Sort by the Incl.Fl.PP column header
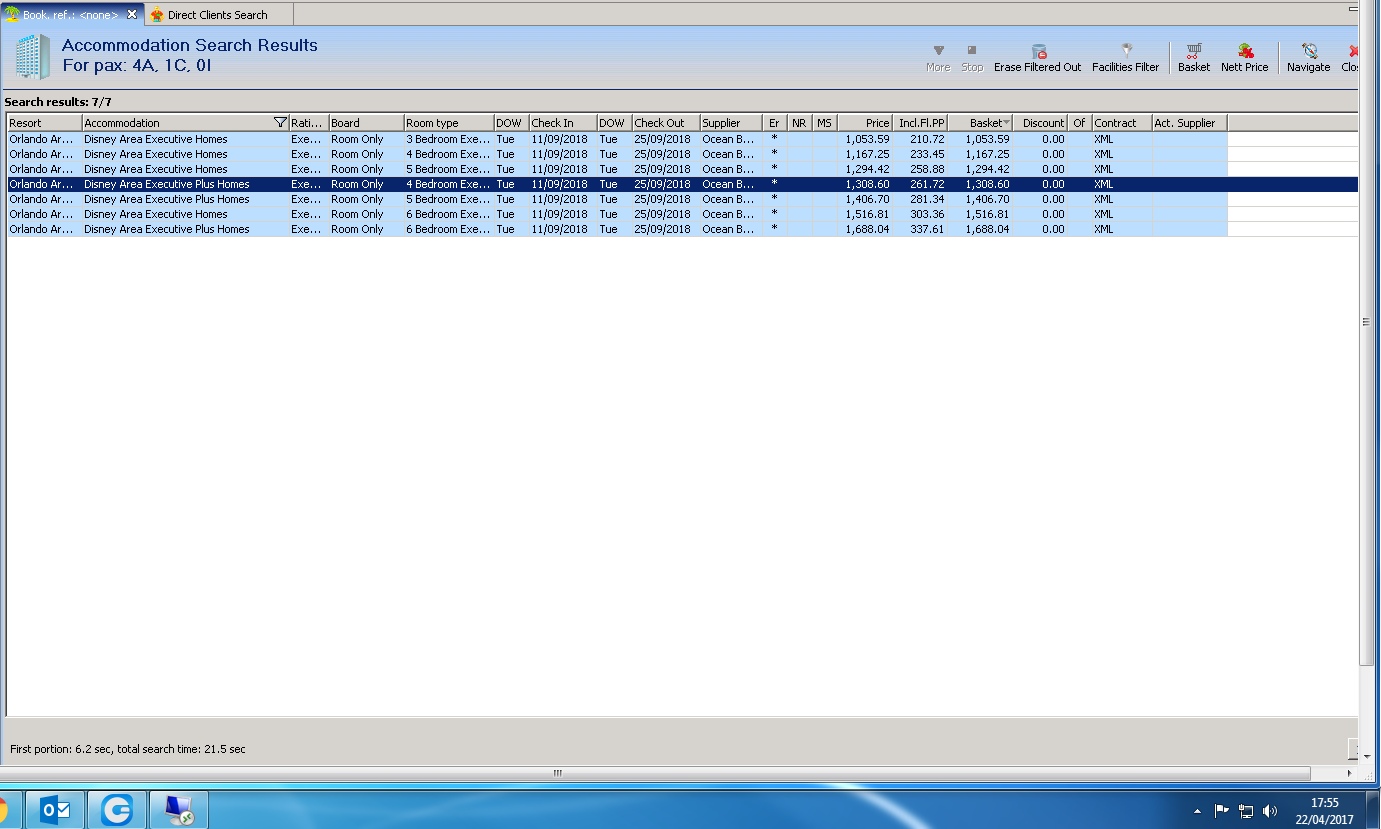Screen dimensions: 1381x829 (920, 123)
